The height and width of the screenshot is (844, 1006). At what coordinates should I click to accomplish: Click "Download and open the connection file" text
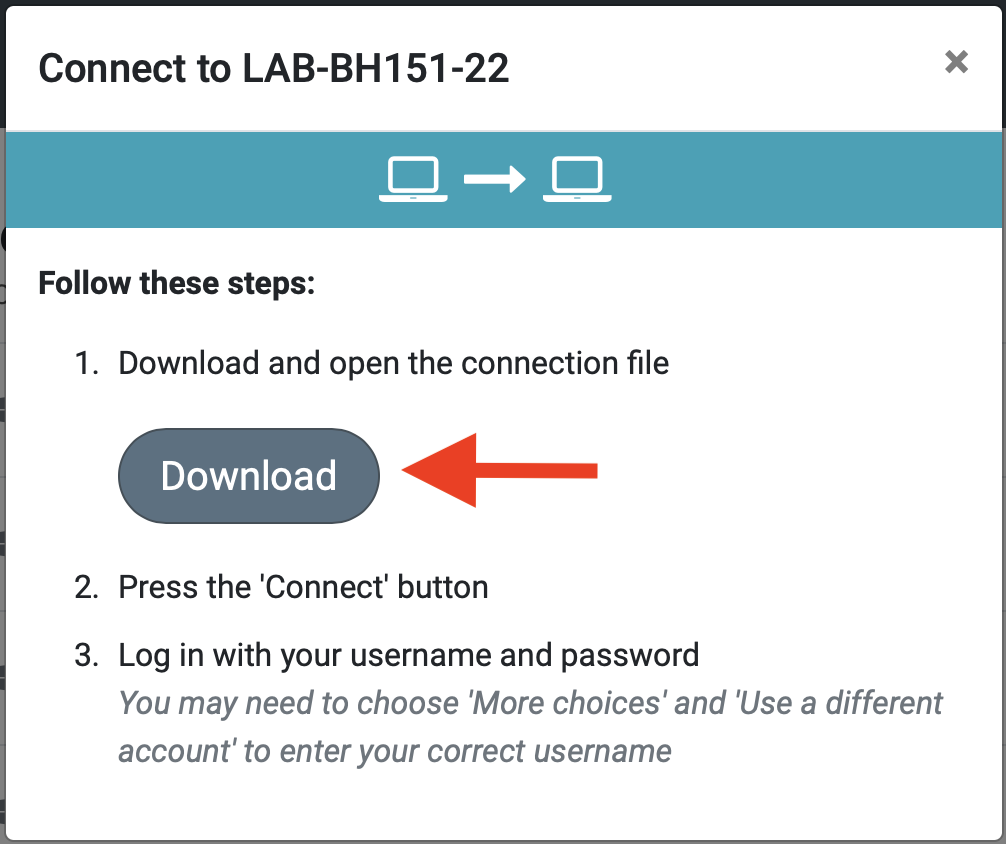click(x=394, y=362)
